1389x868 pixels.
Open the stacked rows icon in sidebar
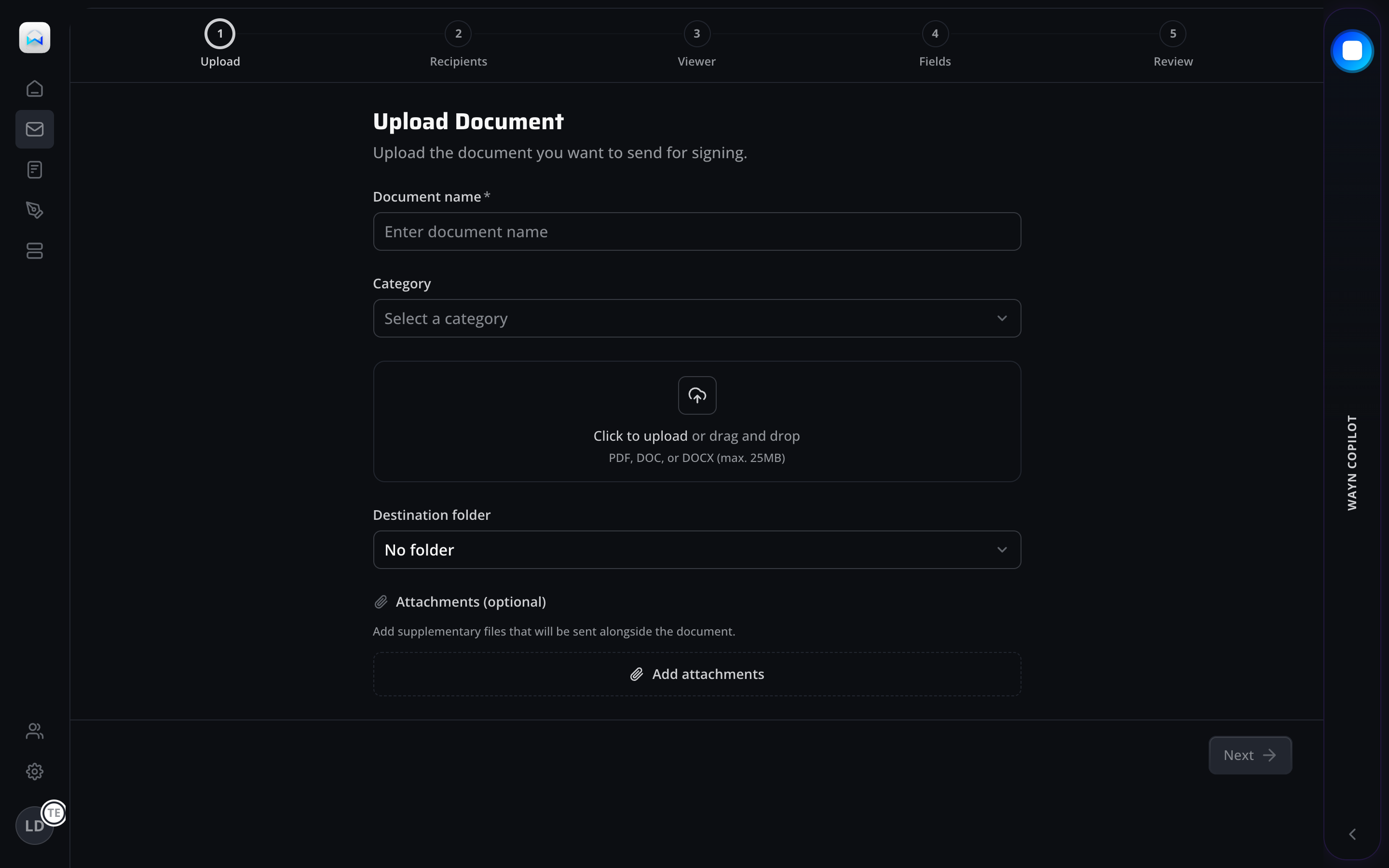point(34,251)
